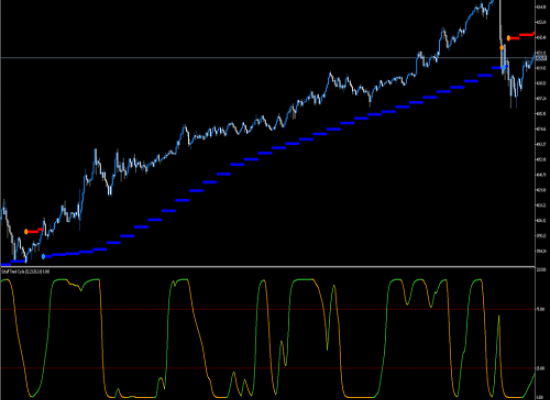This screenshot has width=550, height=400.
Task: Click the bottom value on the indicator scale
Action: click(540, 398)
